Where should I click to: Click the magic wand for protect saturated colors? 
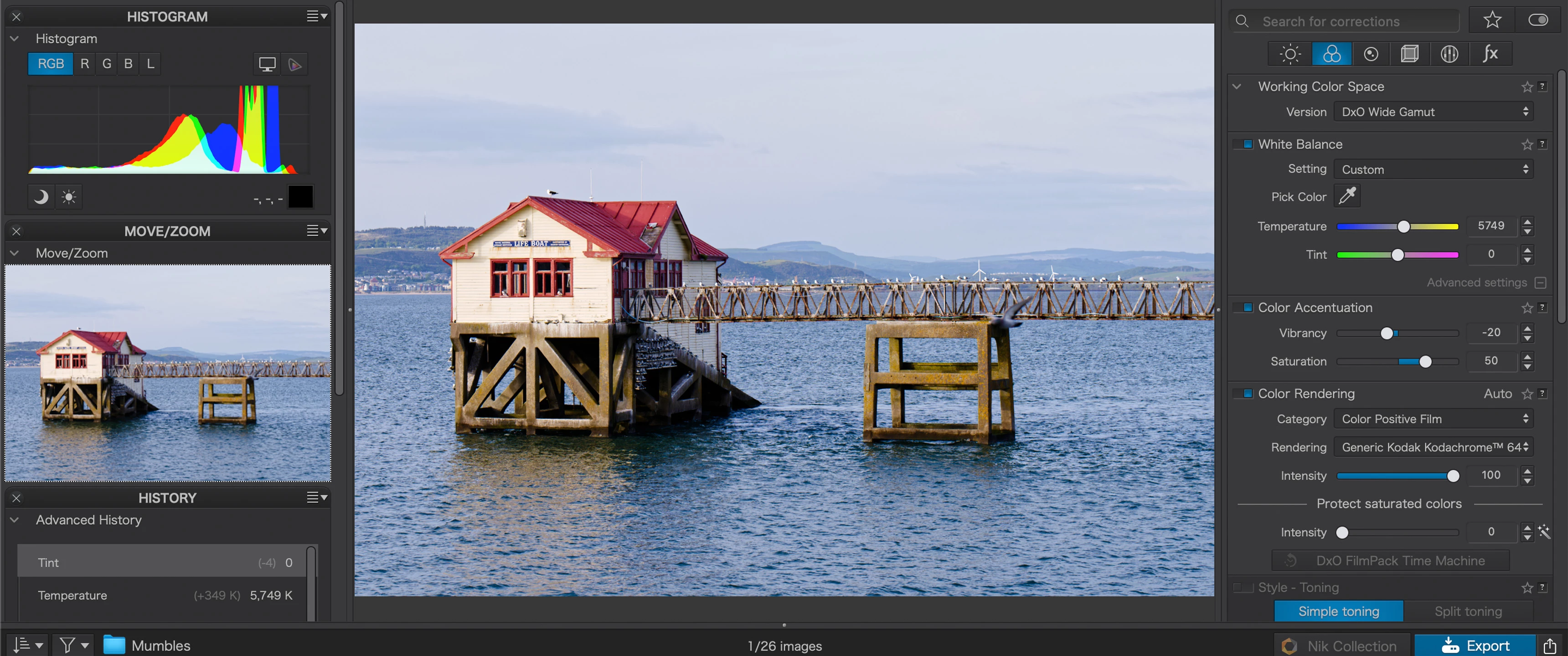click(1544, 532)
